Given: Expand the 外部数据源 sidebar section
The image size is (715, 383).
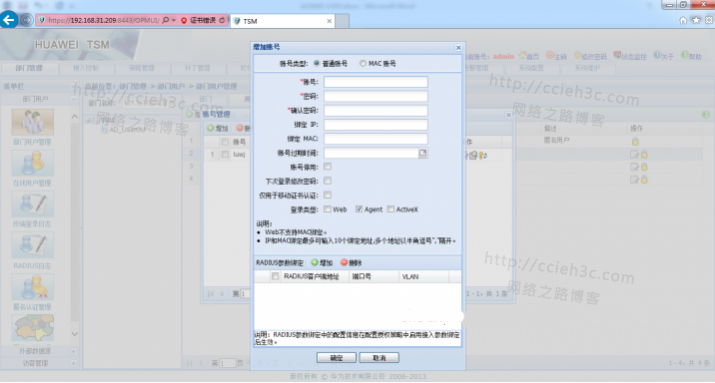Looking at the screenshot, I should tap(73, 351).
